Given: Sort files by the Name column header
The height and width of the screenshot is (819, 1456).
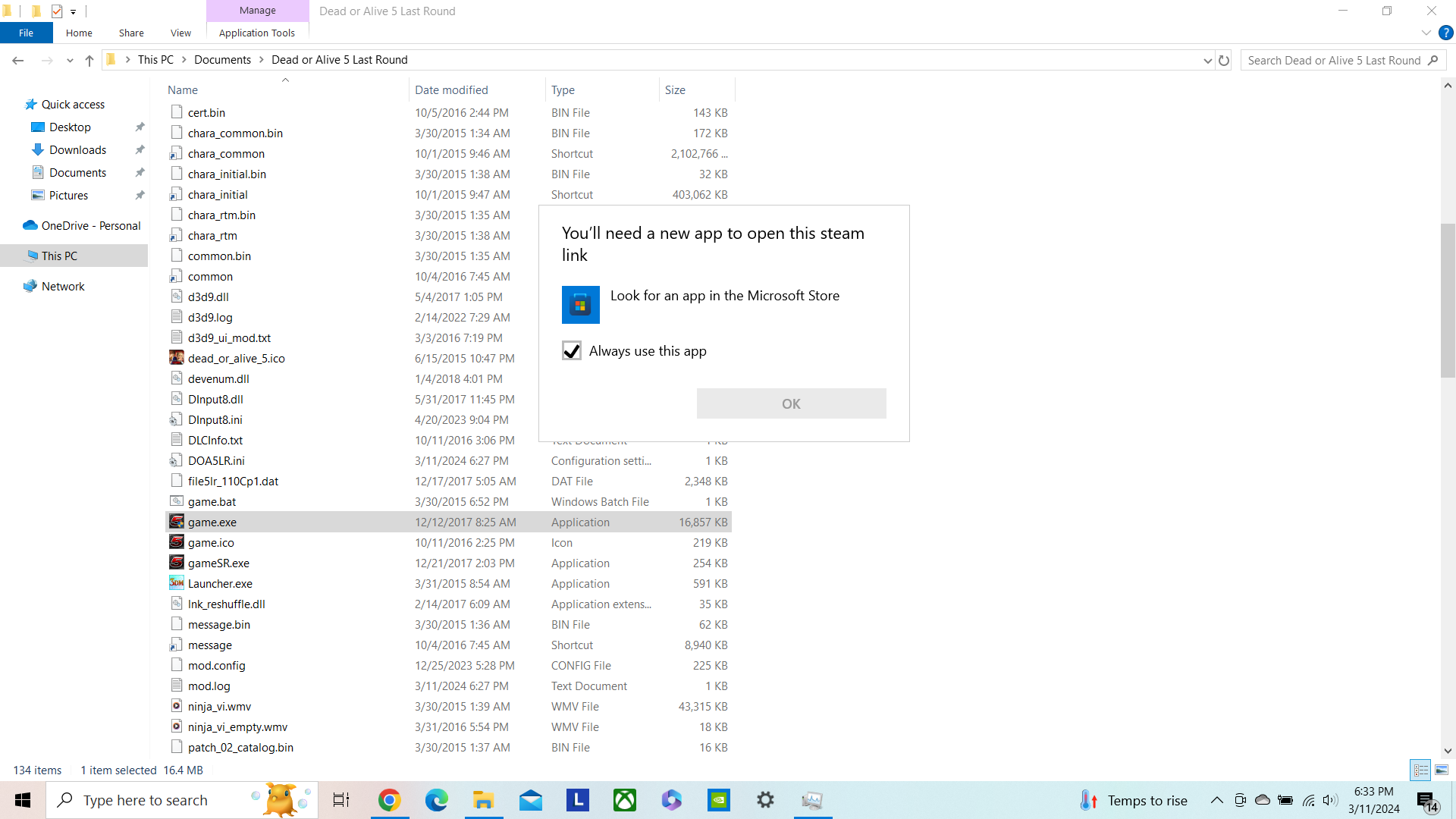Looking at the screenshot, I should (183, 89).
